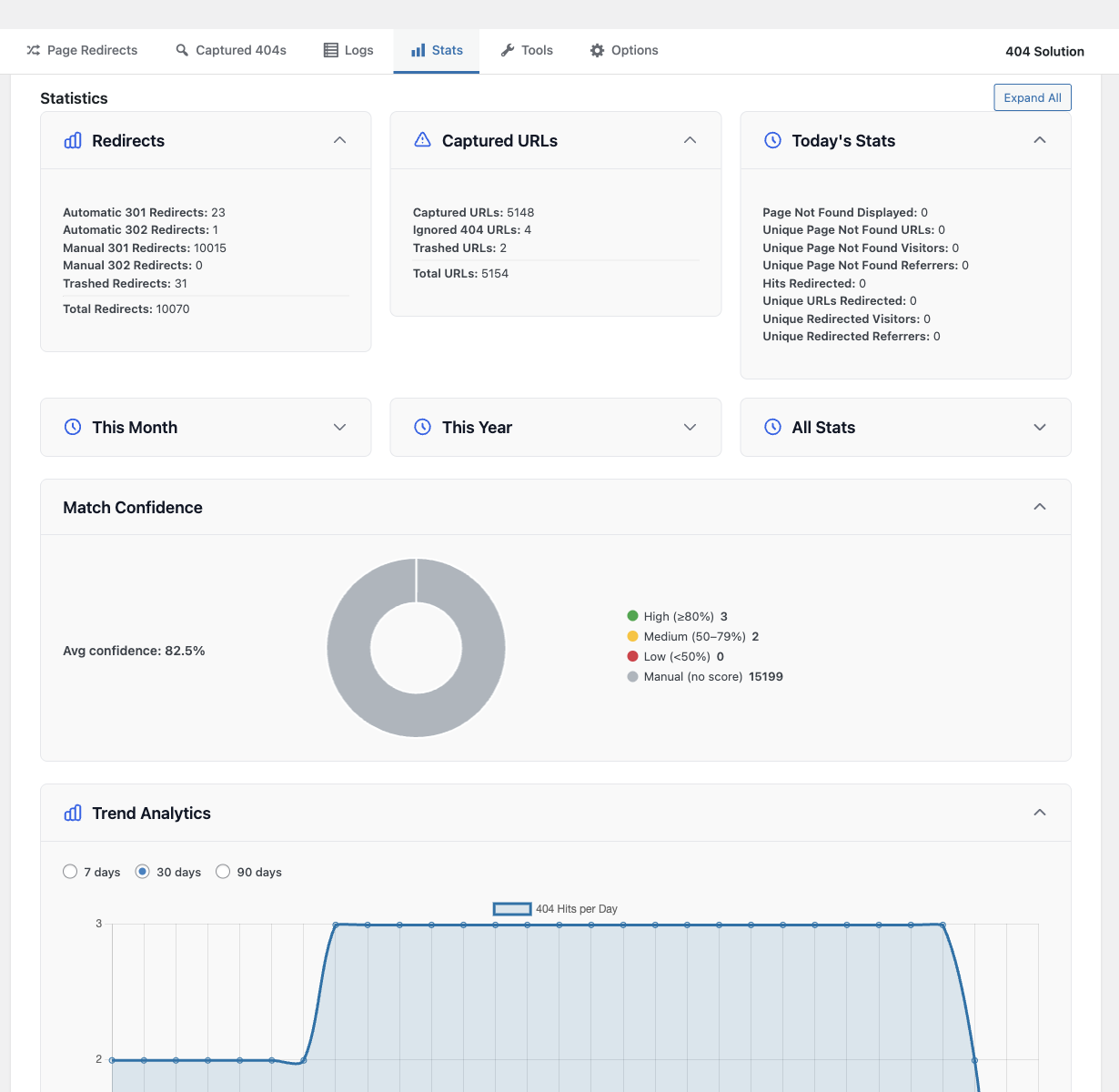Collapse the Match Confidence section

[x=1040, y=507]
